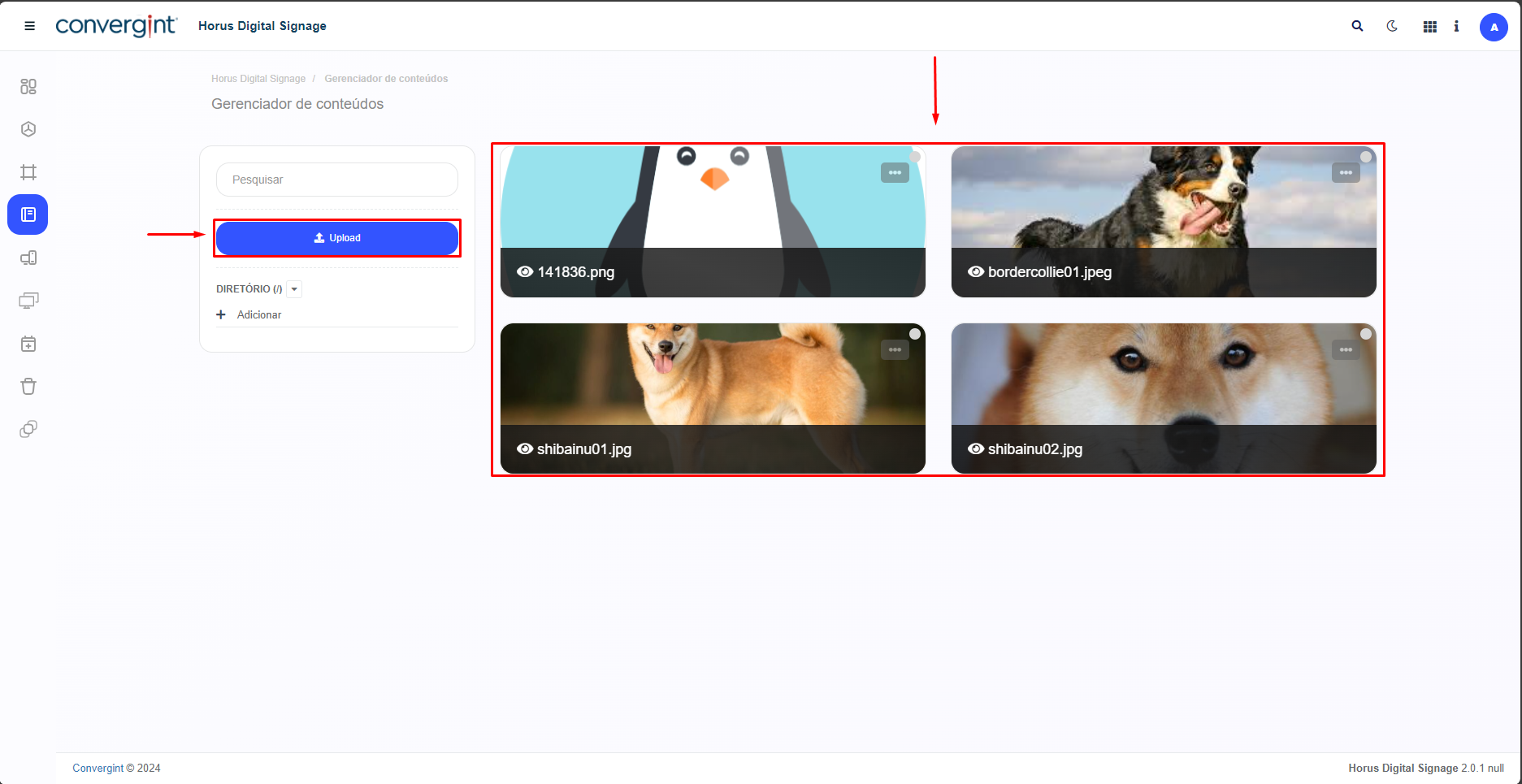1522x784 pixels.
Task: Open the three-dot menu on bordercollie01.jpeg
Action: click(1346, 173)
